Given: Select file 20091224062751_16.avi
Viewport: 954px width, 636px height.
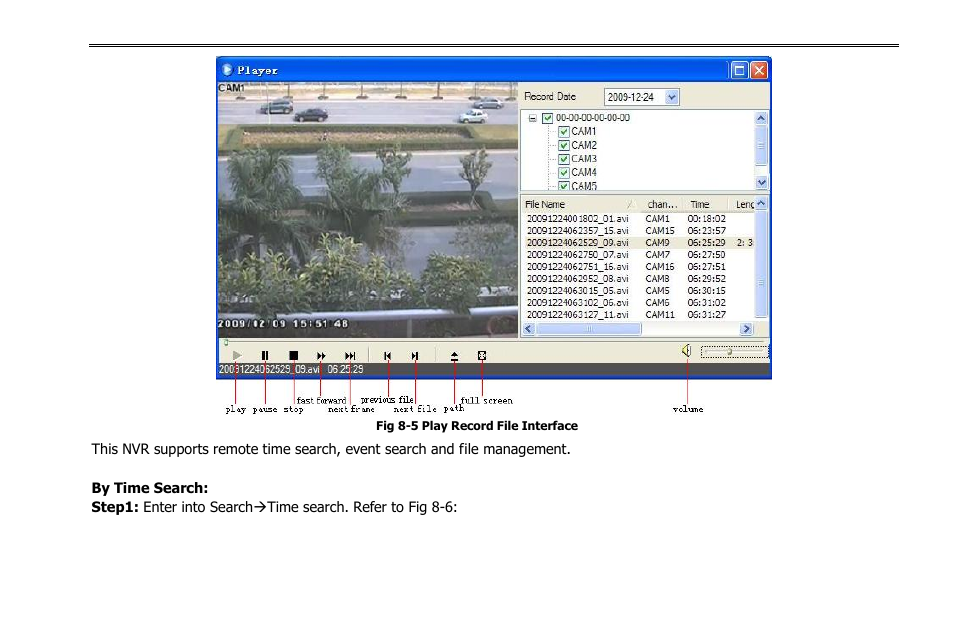Looking at the screenshot, I should (577, 267).
